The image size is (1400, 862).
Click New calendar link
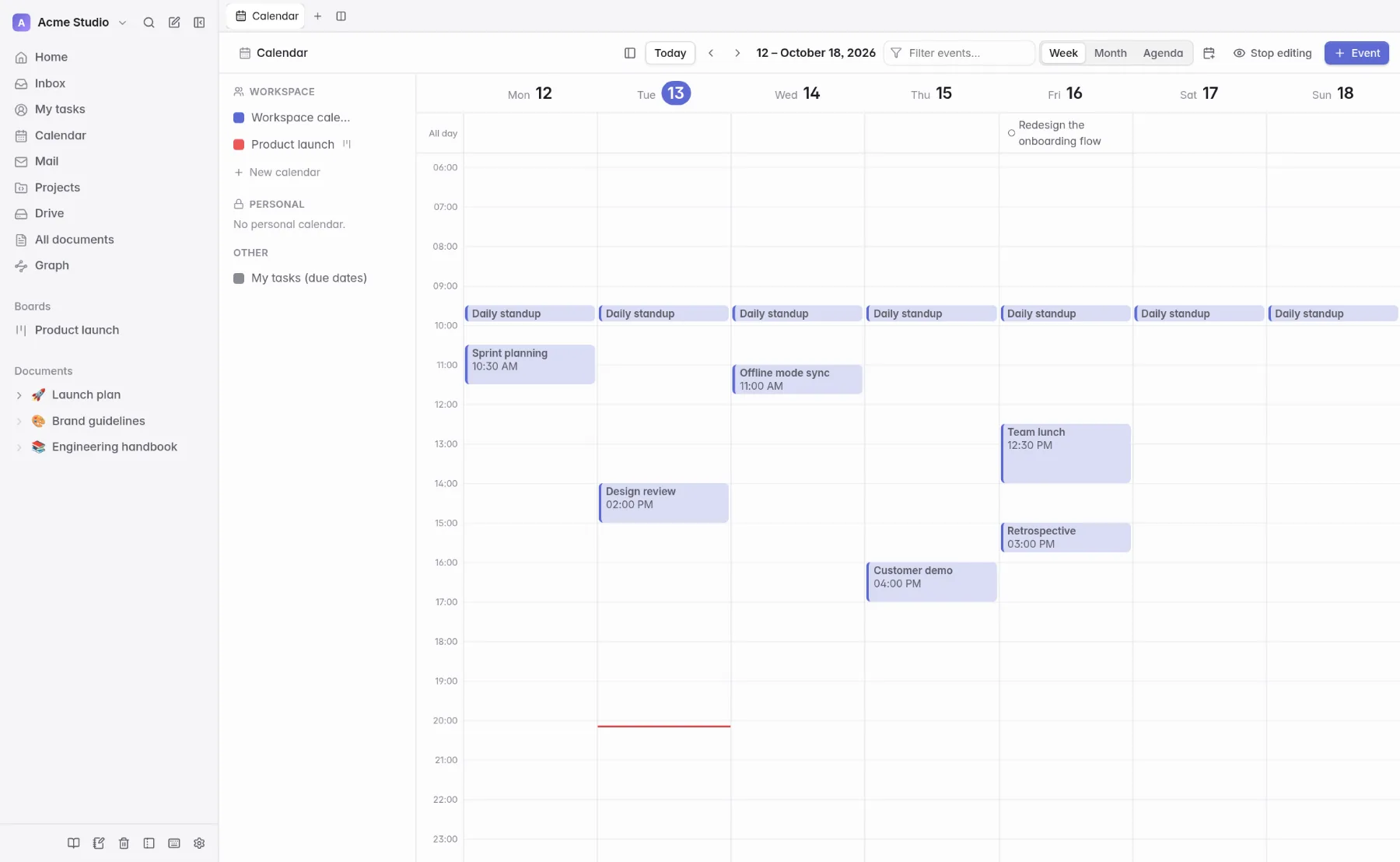click(278, 173)
